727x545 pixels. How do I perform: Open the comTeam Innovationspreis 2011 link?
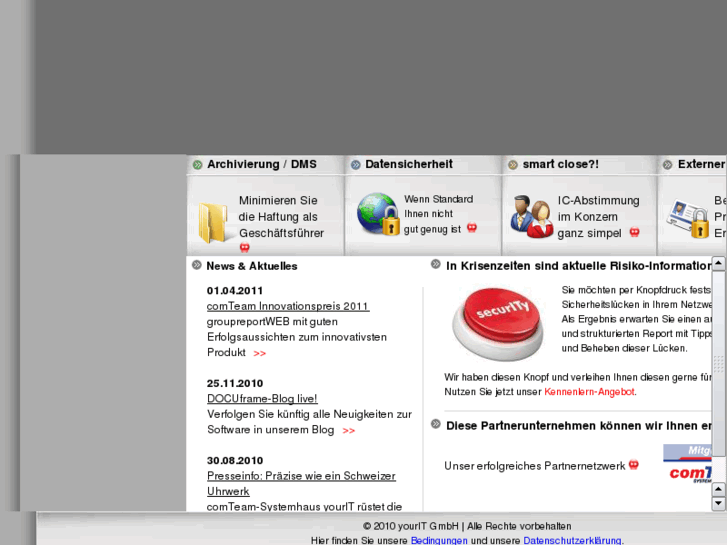288,306
